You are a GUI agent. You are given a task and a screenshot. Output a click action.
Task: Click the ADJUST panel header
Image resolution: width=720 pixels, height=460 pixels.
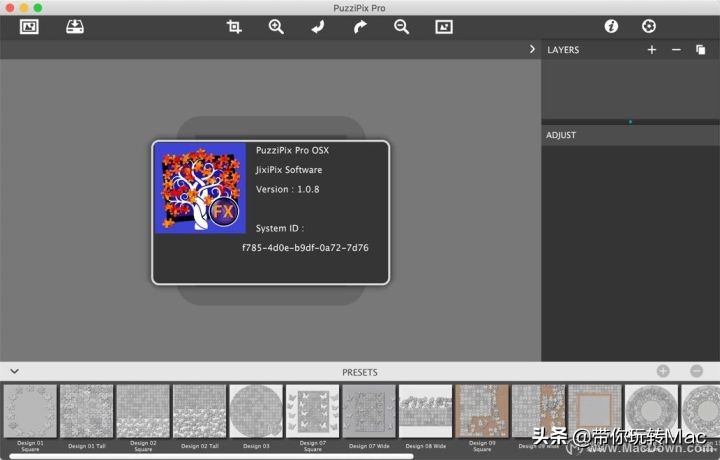630,135
